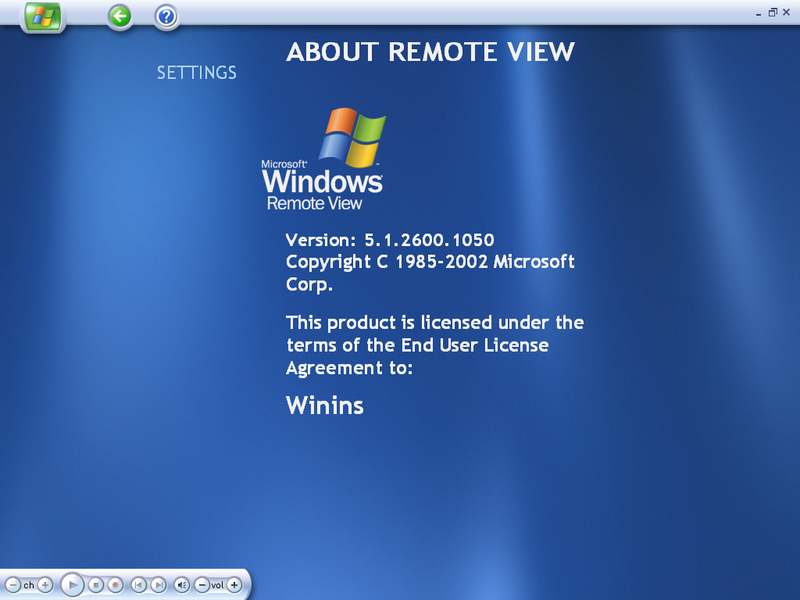
Task: Click the "Version: 5.1.2600.1050" text
Action: (390, 240)
